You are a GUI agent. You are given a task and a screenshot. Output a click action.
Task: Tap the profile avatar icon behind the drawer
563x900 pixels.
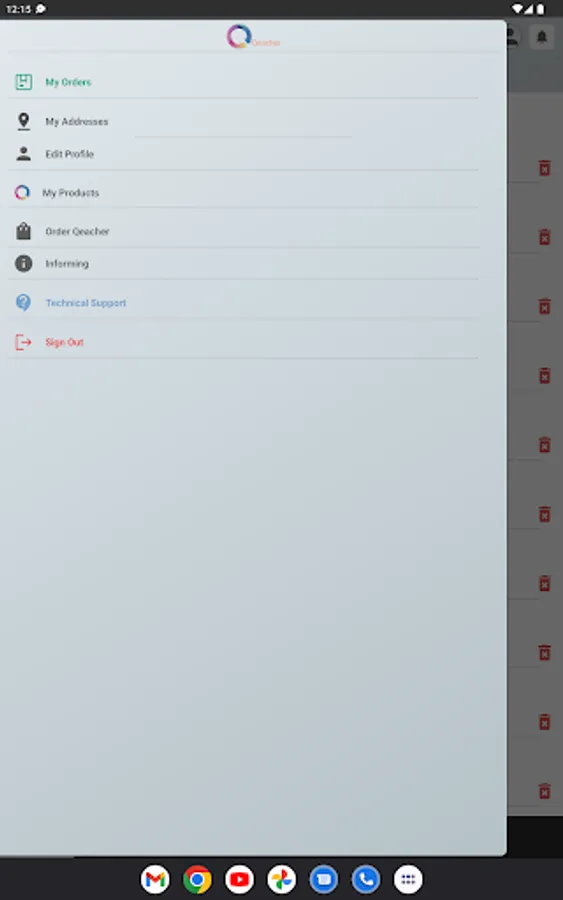(x=512, y=37)
